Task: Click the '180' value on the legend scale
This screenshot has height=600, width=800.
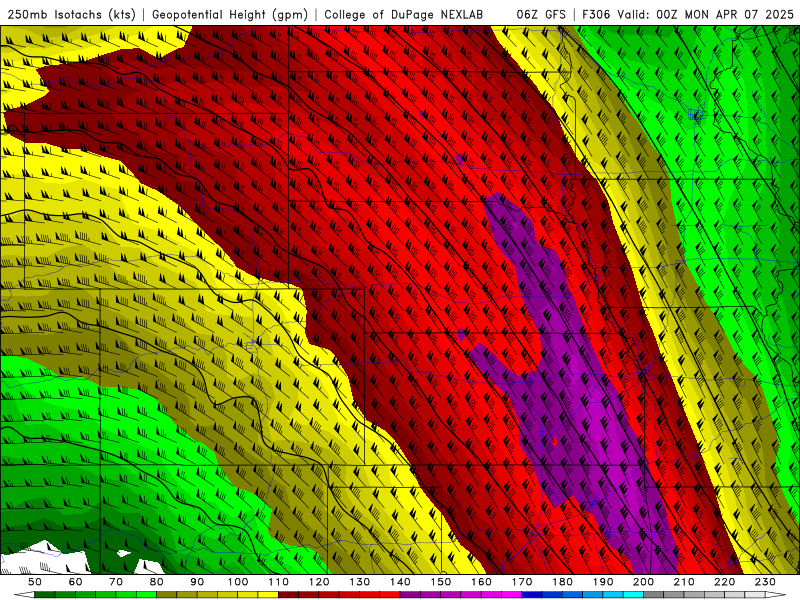Action: click(562, 582)
